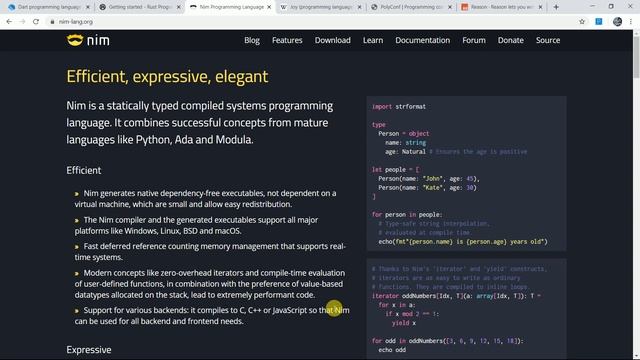Open the Learn page
The image size is (640, 360).
pyautogui.click(x=373, y=40)
